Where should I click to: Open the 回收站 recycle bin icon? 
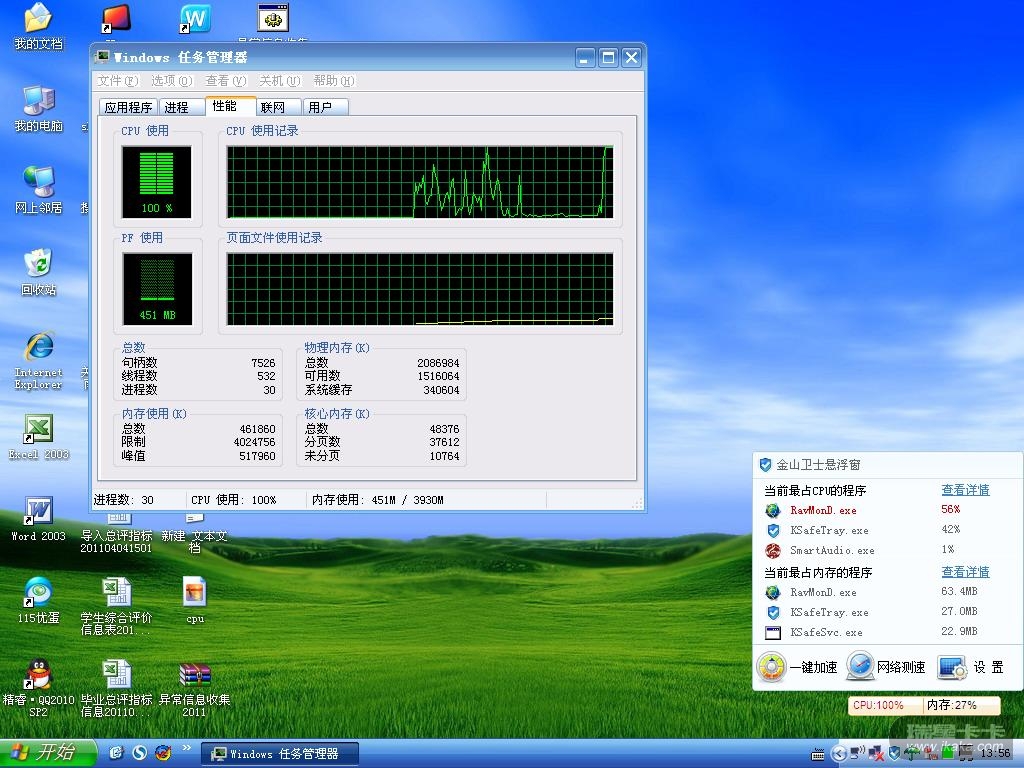38,265
